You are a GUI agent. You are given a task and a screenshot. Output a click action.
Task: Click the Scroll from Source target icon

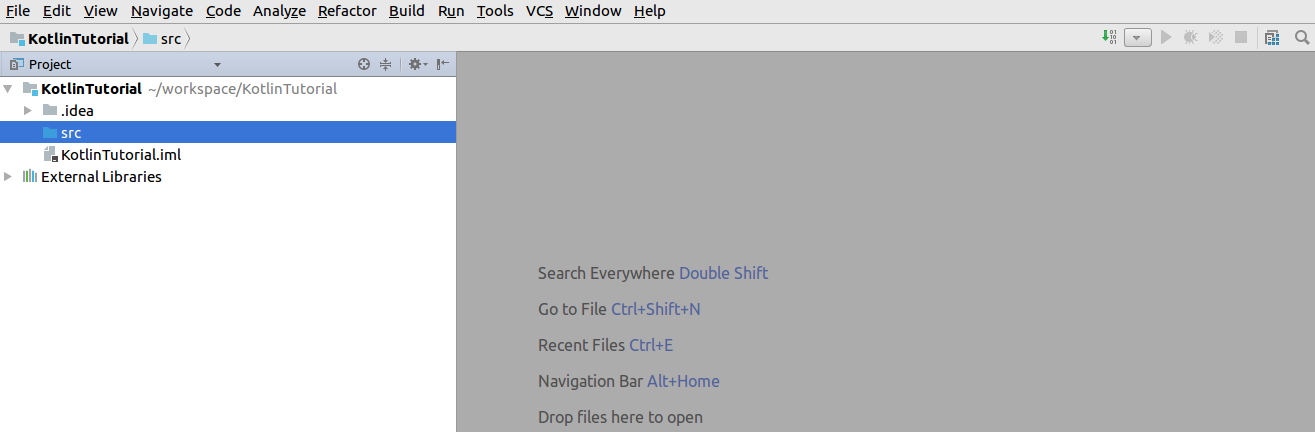[364, 64]
